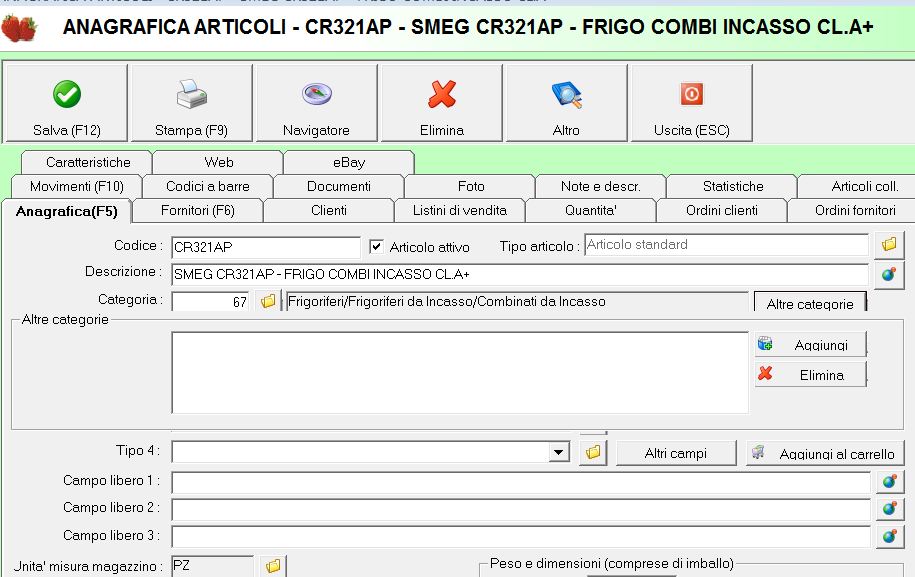Screen dimensions: 915x577
Task: Open the eBay tab
Action: tap(349, 162)
